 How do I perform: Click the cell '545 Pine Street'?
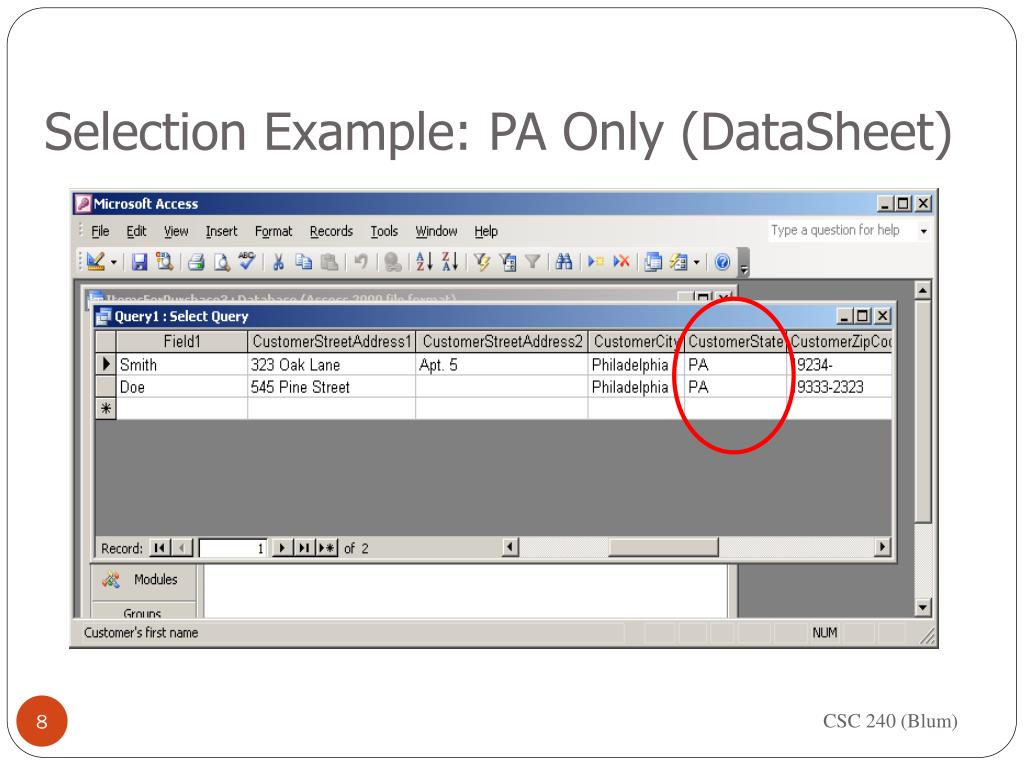pyautogui.click(x=332, y=387)
